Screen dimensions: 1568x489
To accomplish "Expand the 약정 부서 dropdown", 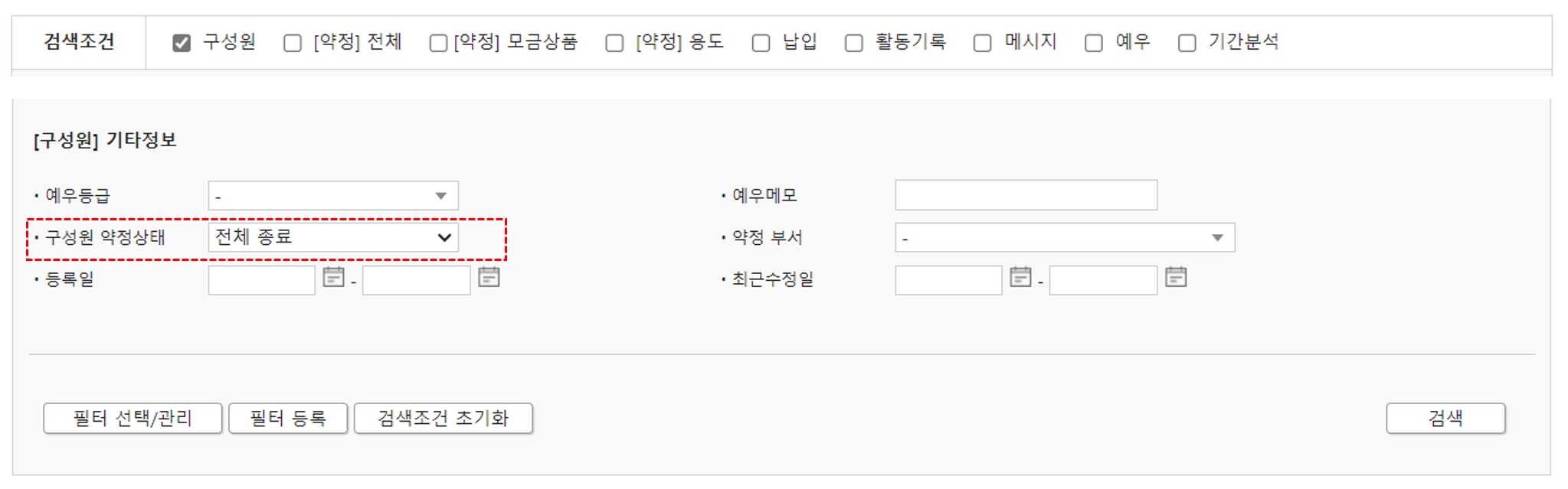I will [x=1065, y=237].
